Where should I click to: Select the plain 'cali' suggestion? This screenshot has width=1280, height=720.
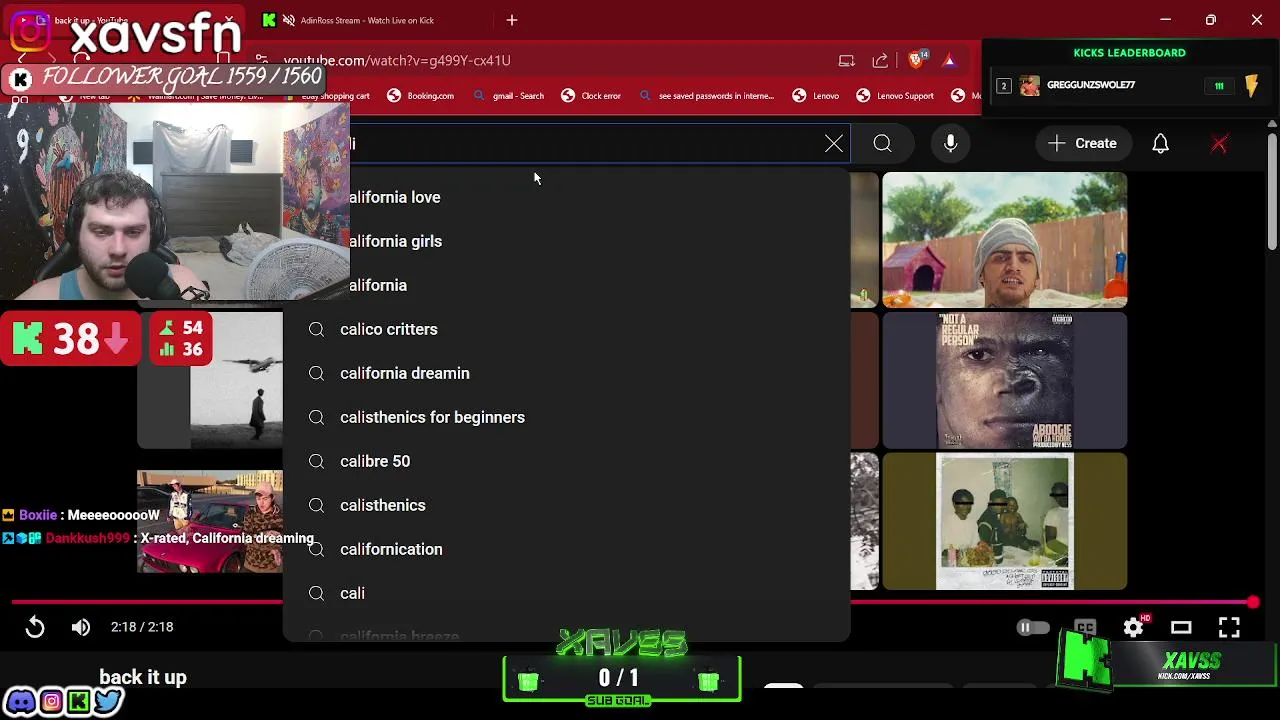[x=566, y=593]
